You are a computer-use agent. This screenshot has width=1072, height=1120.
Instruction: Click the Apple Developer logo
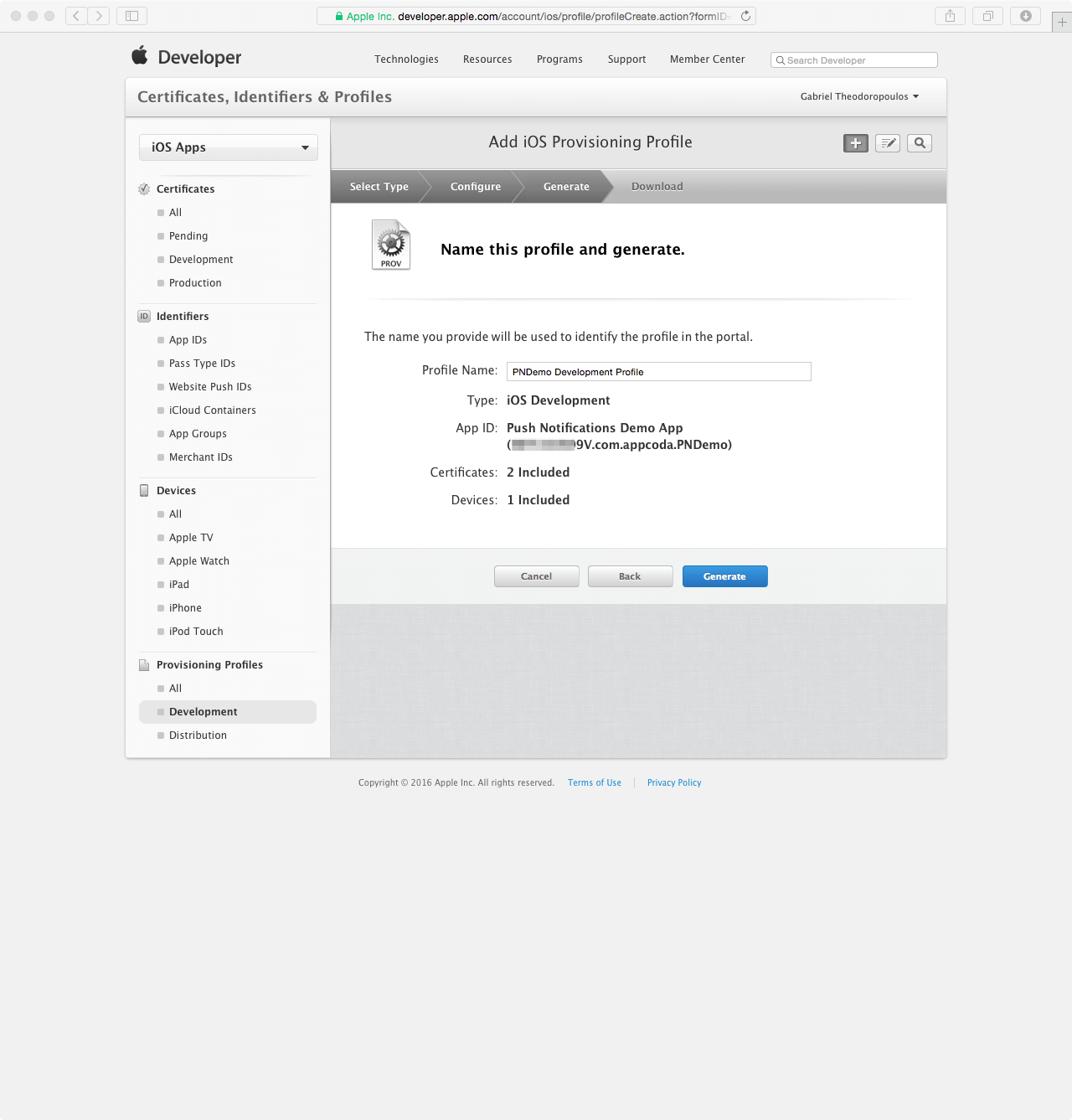pos(187,57)
